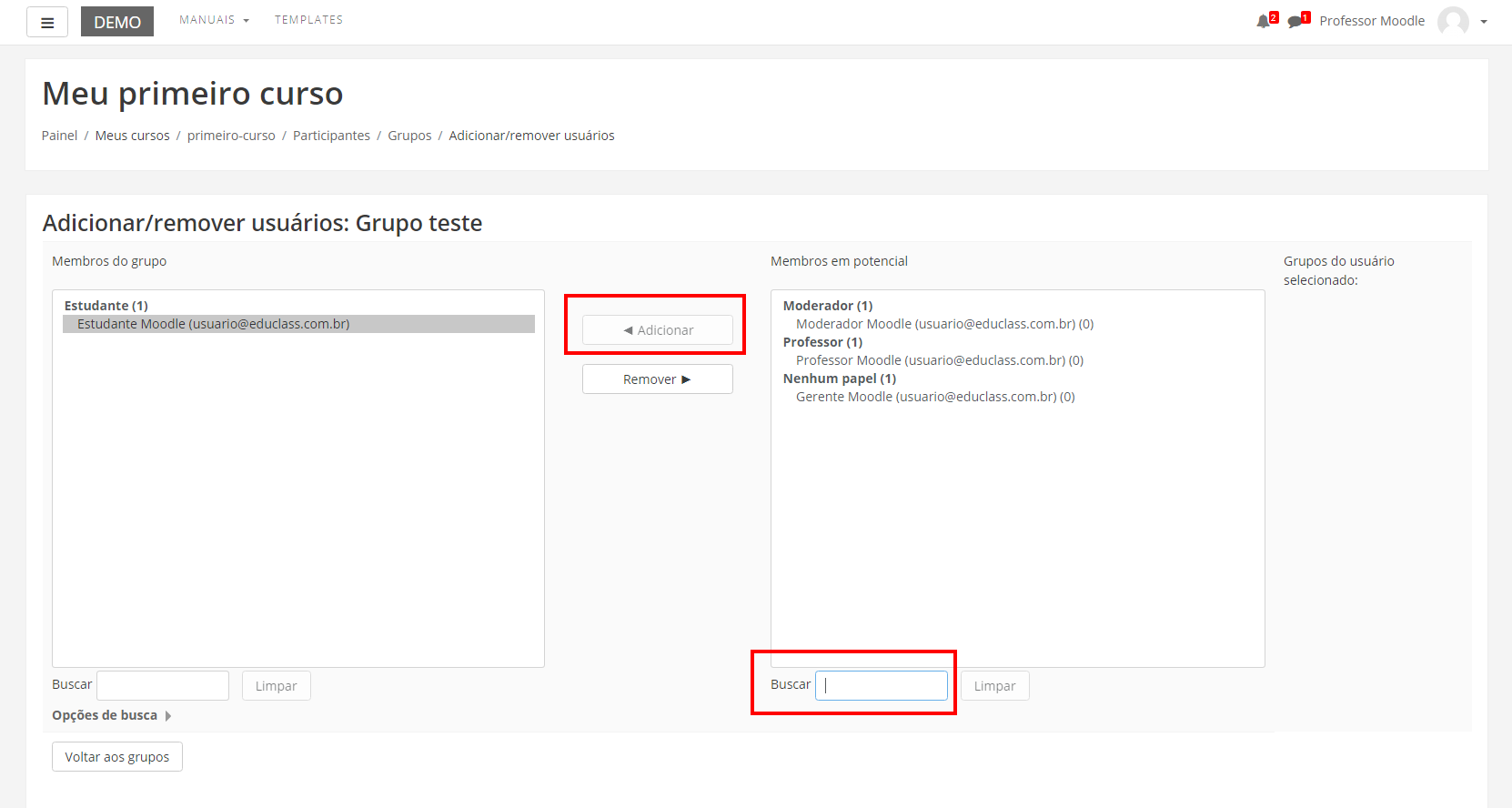This screenshot has width=1512, height=808.
Task: Go to Participantes breadcrumb
Action: [331, 136]
